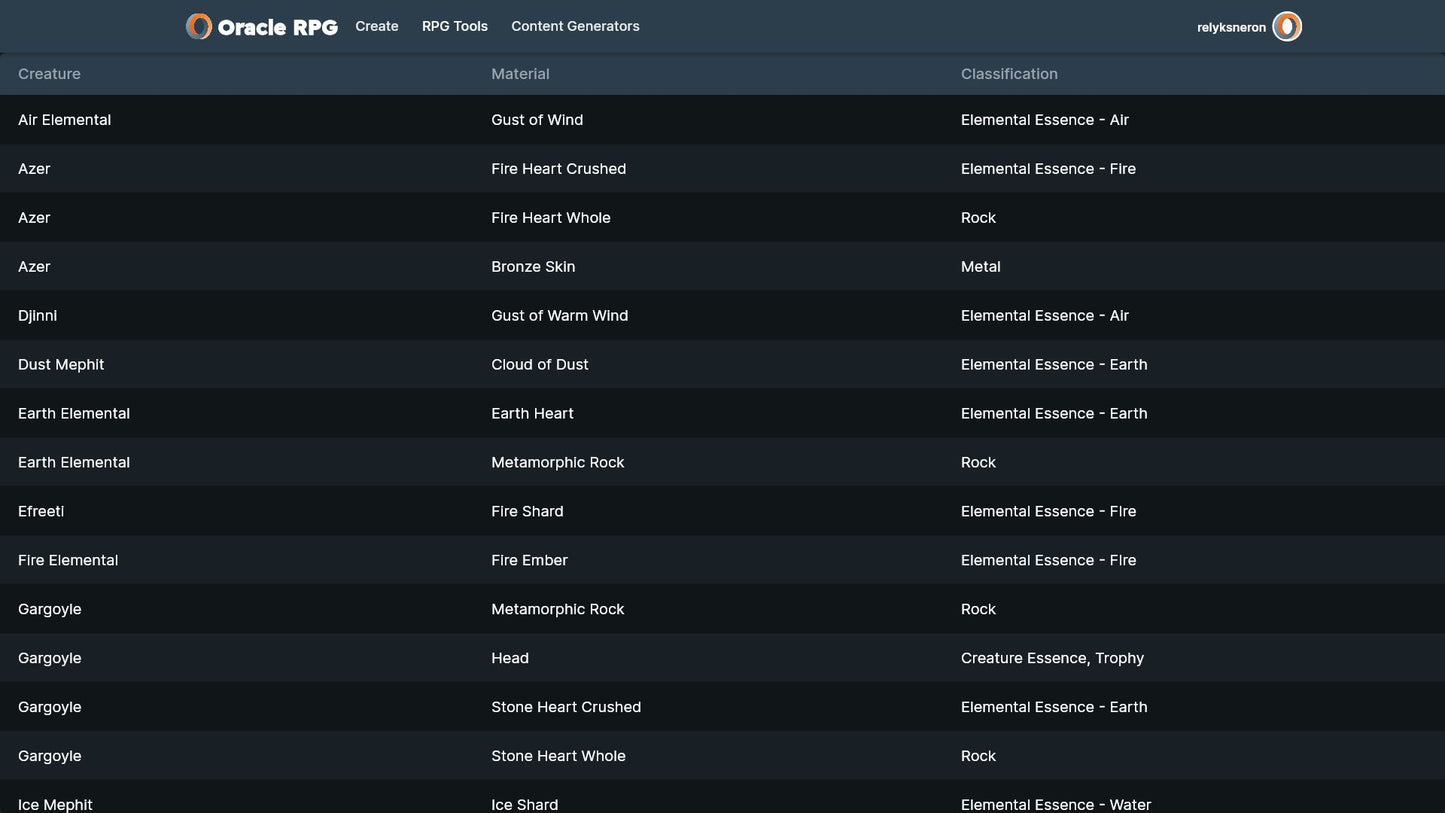
Task: Click the Stone Heart Crushed material
Action: tap(566, 707)
